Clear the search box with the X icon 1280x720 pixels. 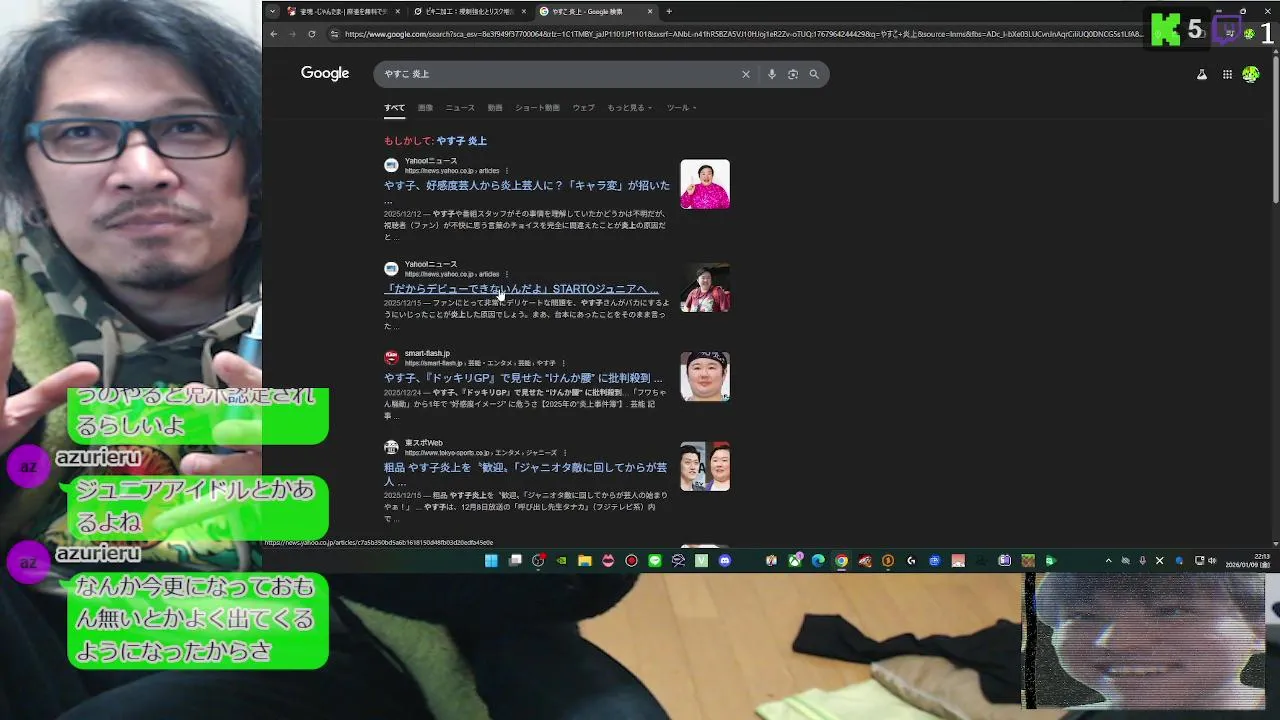[745, 74]
